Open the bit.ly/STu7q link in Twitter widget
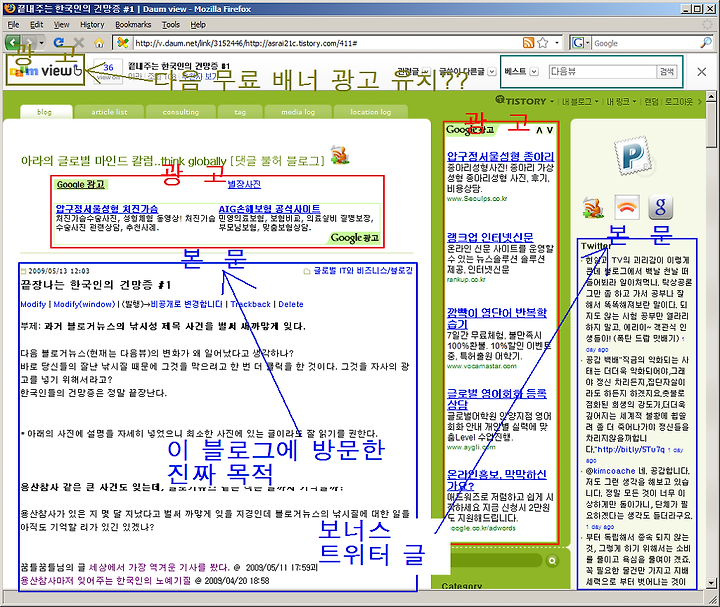Image resolution: width=720 pixels, height=607 pixels. (x=630, y=449)
